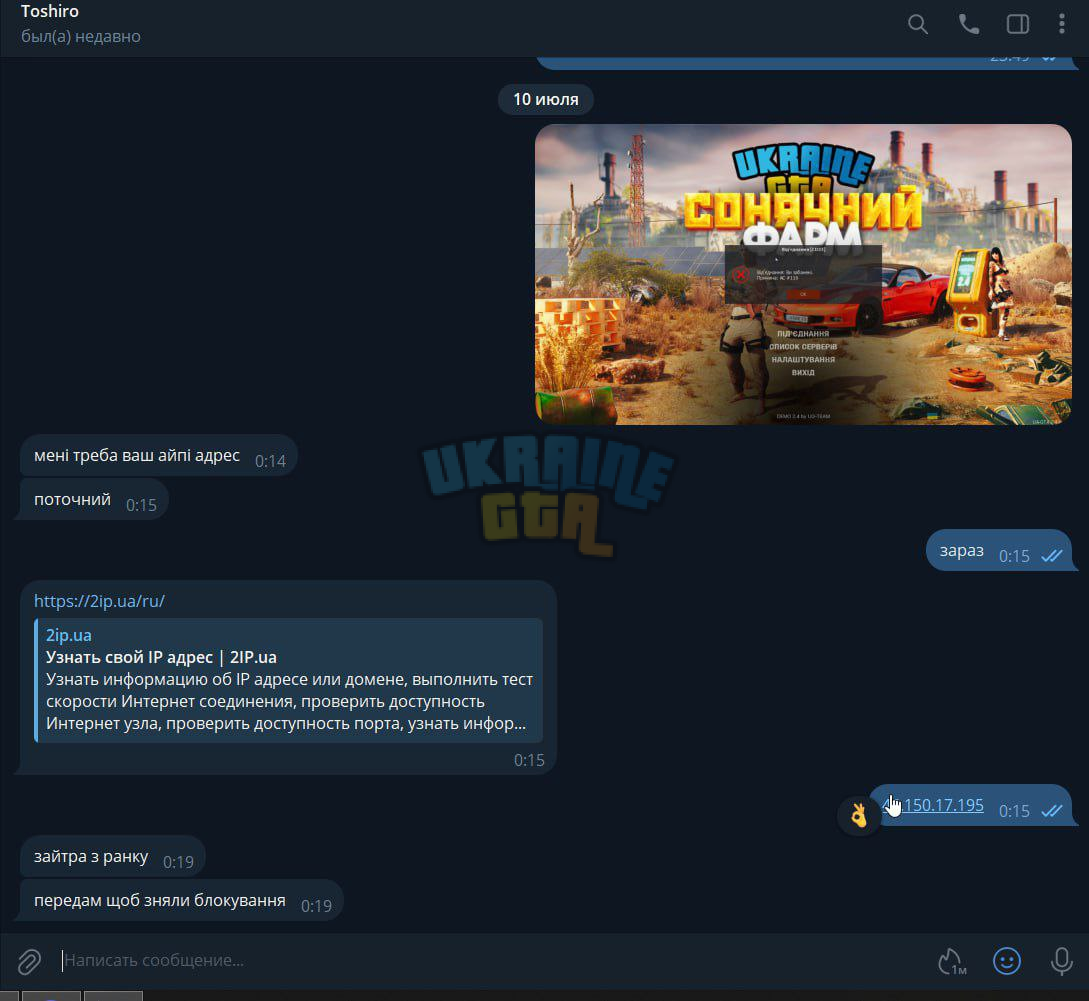Toggle the right sidebar panel

(x=1017, y=24)
